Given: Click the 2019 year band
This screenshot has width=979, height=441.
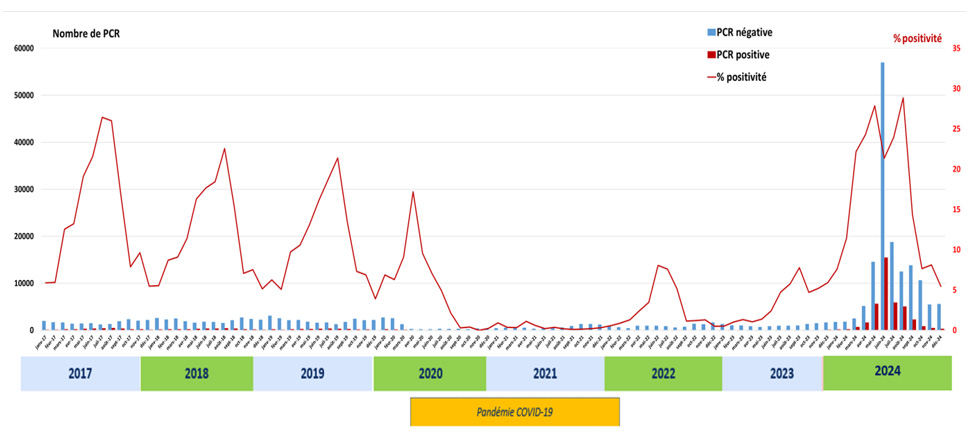Looking at the screenshot, I should pyautogui.click(x=312, y=374).
